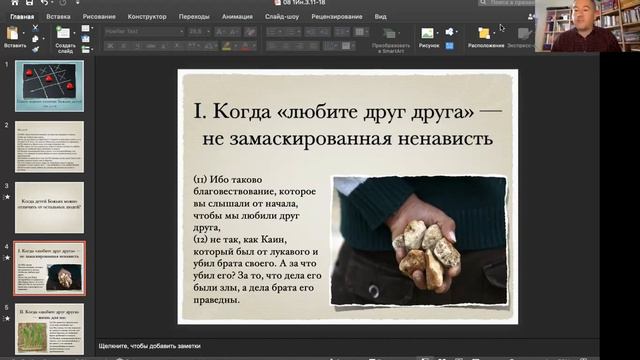Image resolution: width=640 pixels, height=360 pixels.
Task: Click the notes area Щелкните, чтобы добавить заметки
Action: (149, 346)
